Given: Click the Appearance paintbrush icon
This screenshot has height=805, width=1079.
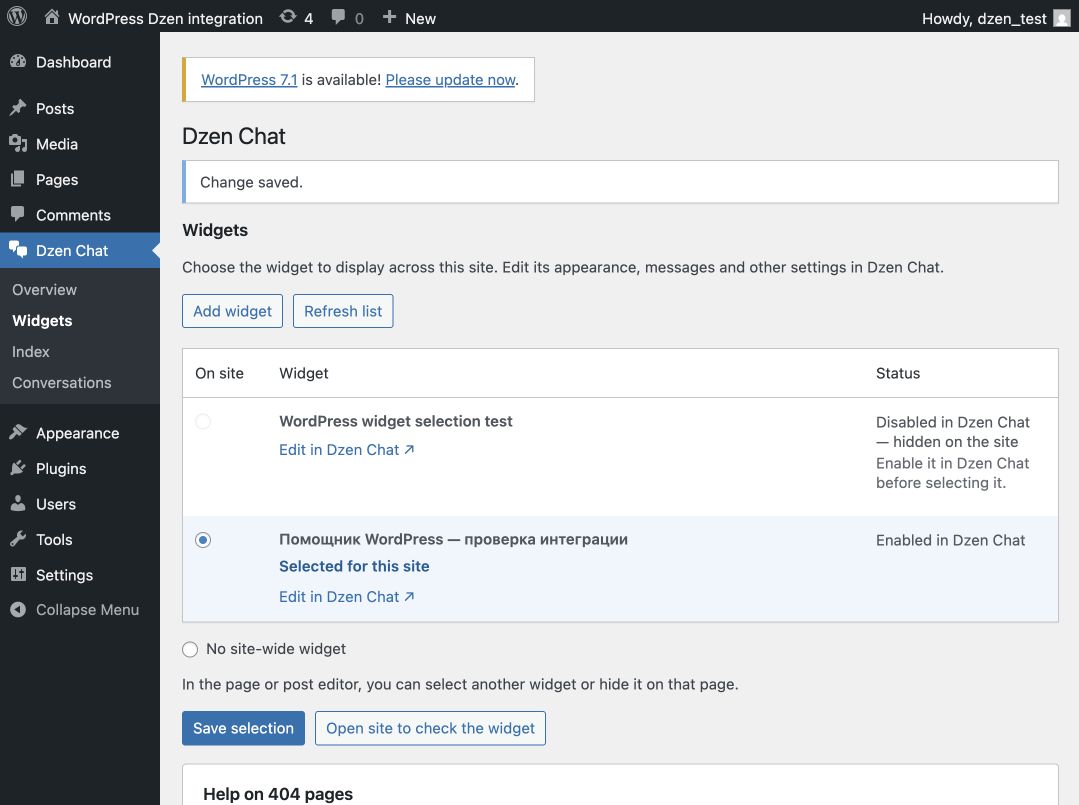Looking at the screenshot, I should click(18, 432).
